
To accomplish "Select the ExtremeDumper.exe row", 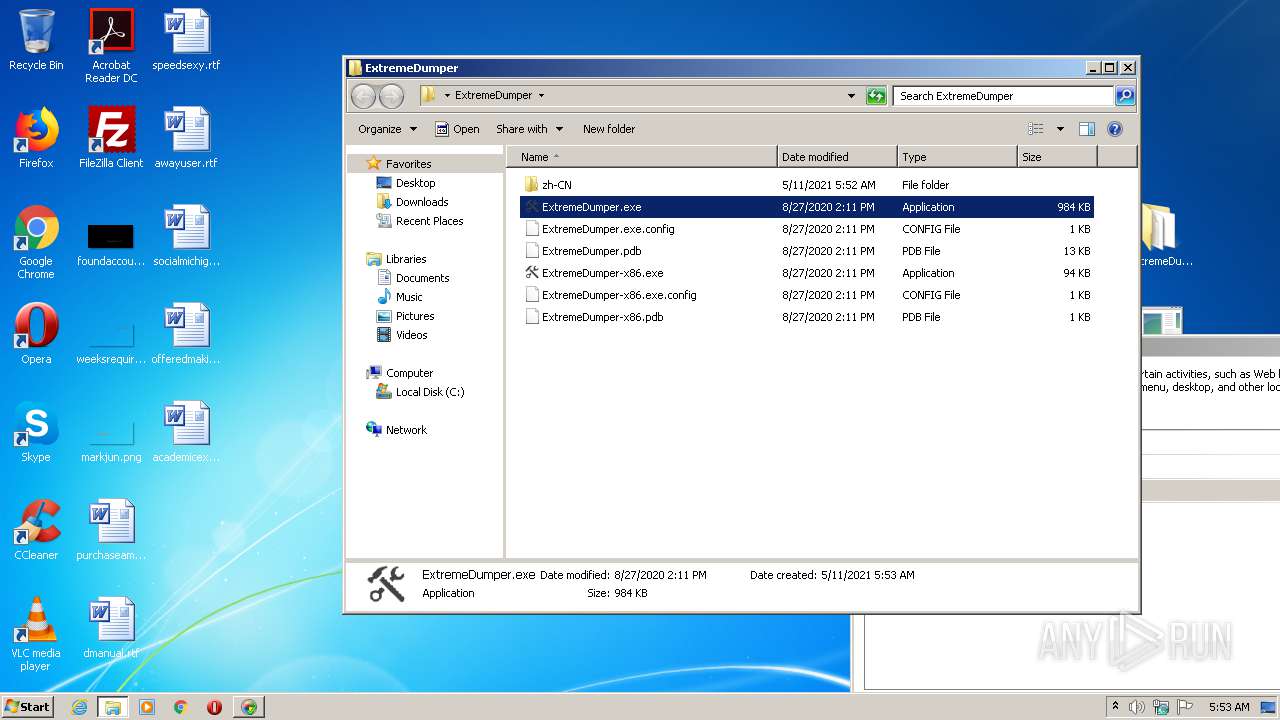I will [806, 207].
